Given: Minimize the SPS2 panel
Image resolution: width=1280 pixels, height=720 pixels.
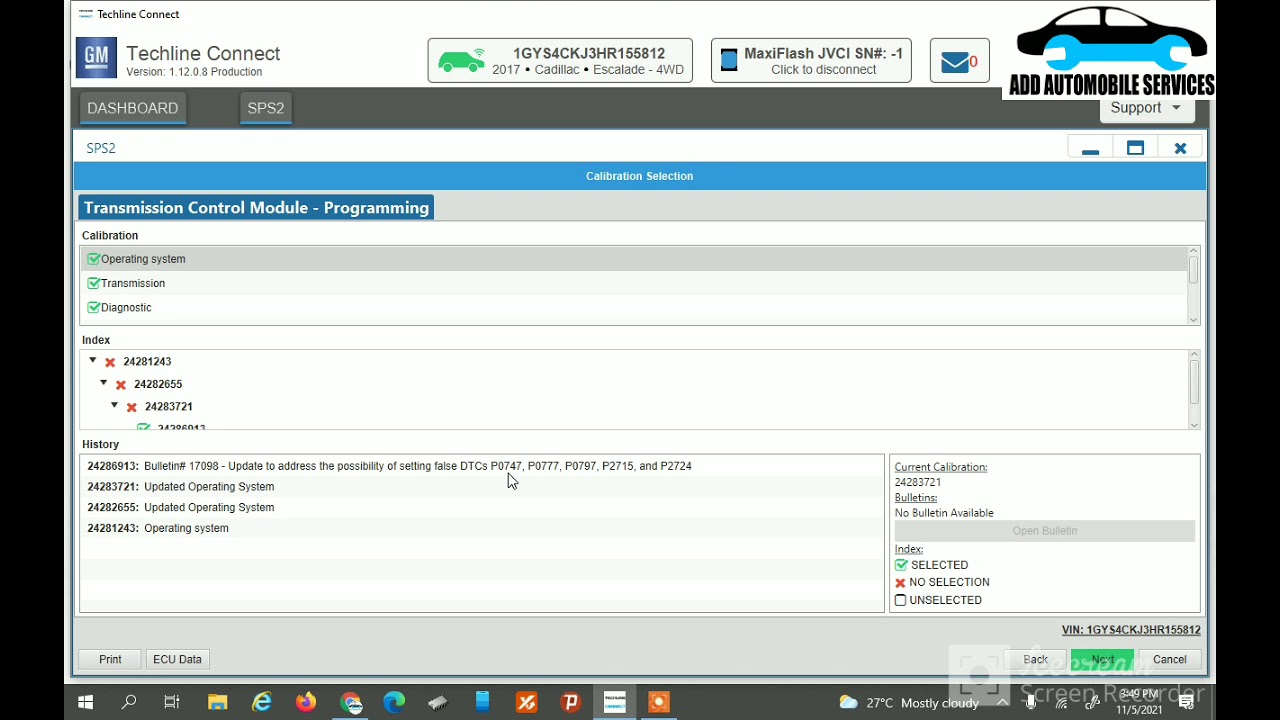Looking at the screenshot, I should pos(1090,148).
